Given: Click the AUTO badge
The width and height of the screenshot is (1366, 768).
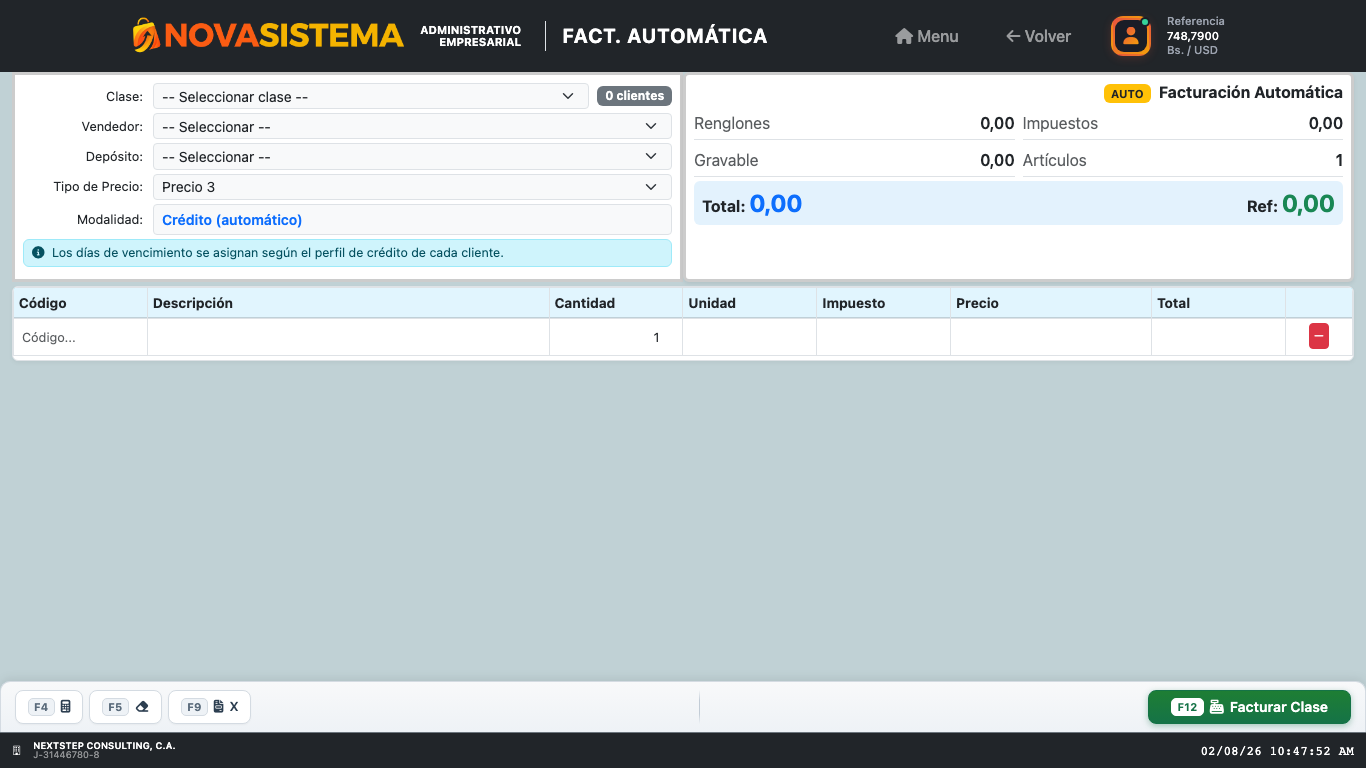Looking at the screenshot, I should click(1127, 94).
